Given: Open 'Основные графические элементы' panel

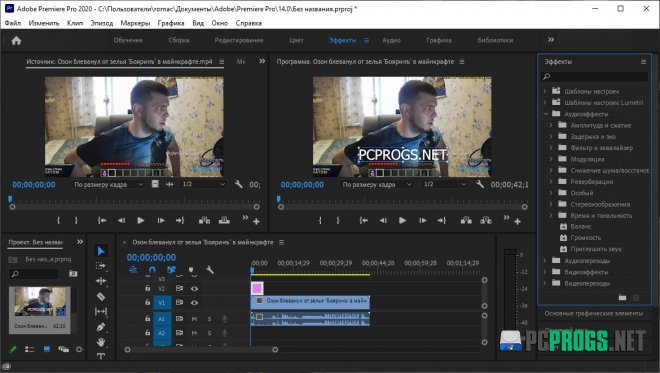Looking at the screenshot, I should [x=594, y=314].
